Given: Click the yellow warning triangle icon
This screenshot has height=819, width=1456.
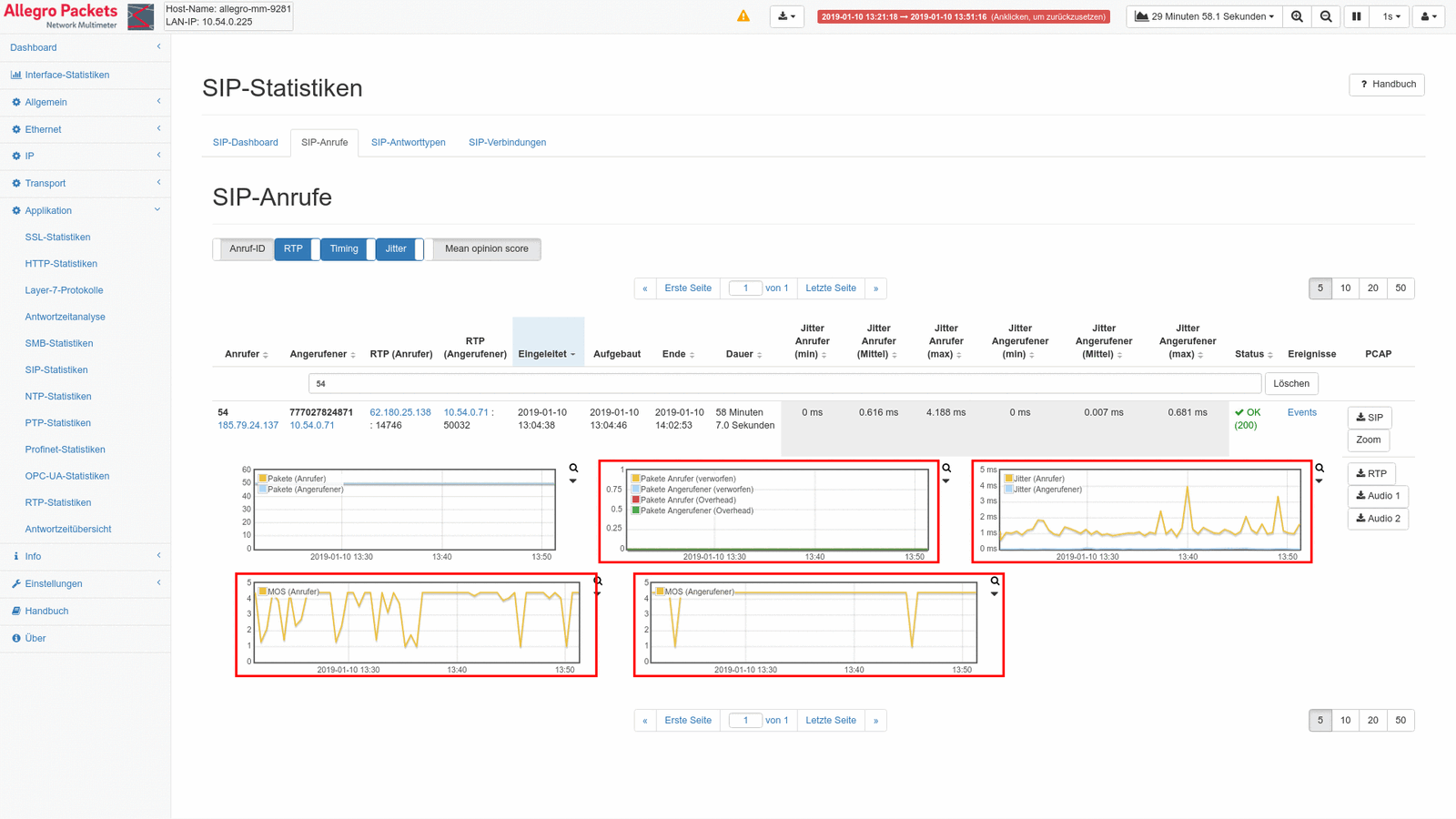Looking at the screenshot, I should tap(743, 16).
